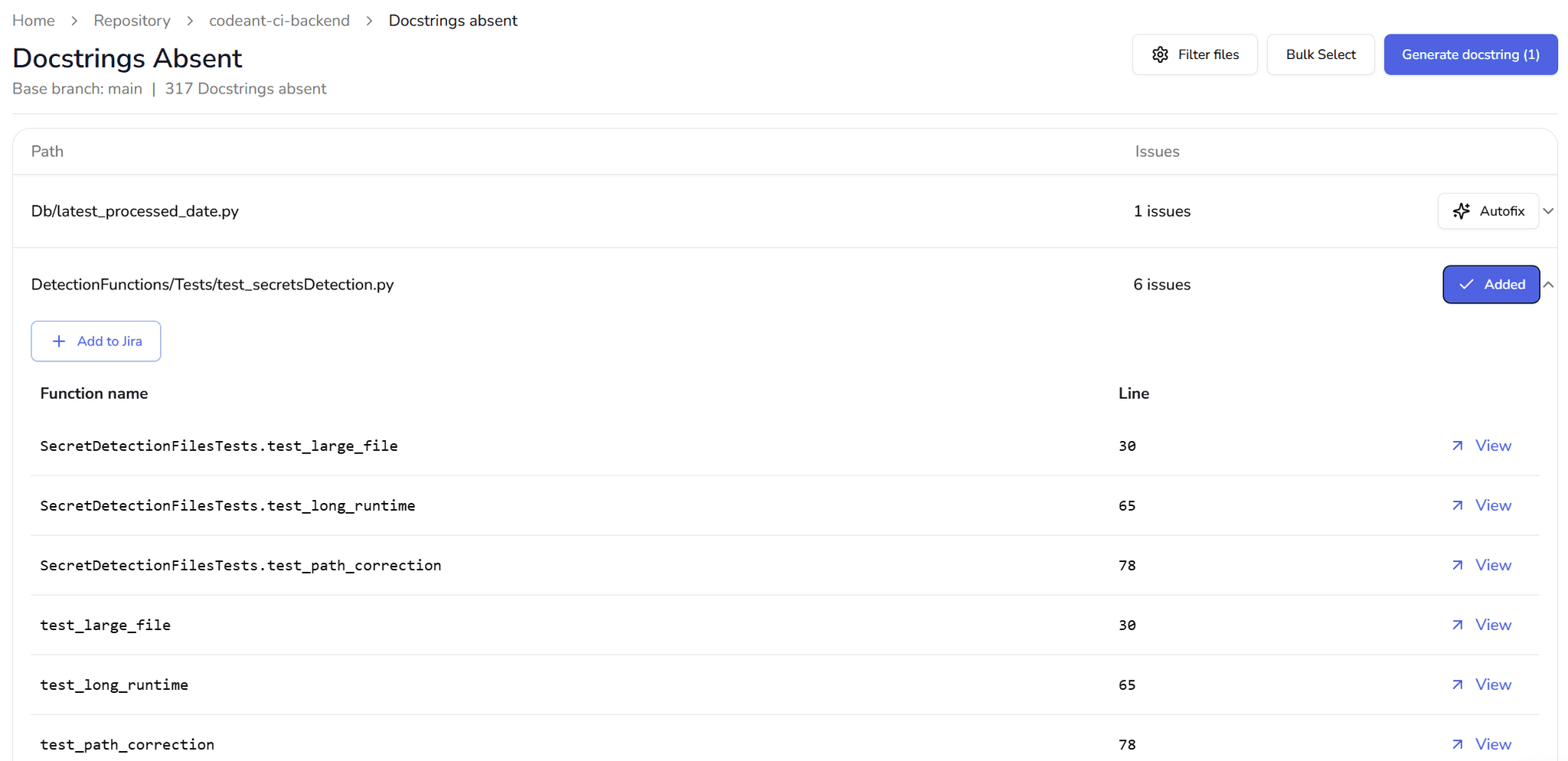This screenshot has width=1568, height=761.
Task: Navigate to codeant-ci-backend breadcrumb
Action: point(279,21)
